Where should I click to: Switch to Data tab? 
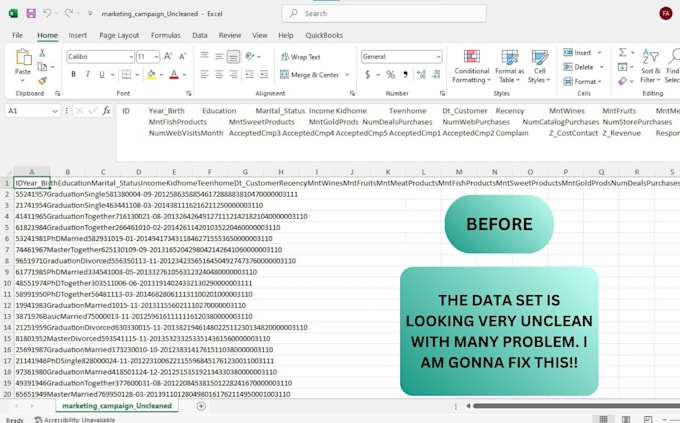199,35
